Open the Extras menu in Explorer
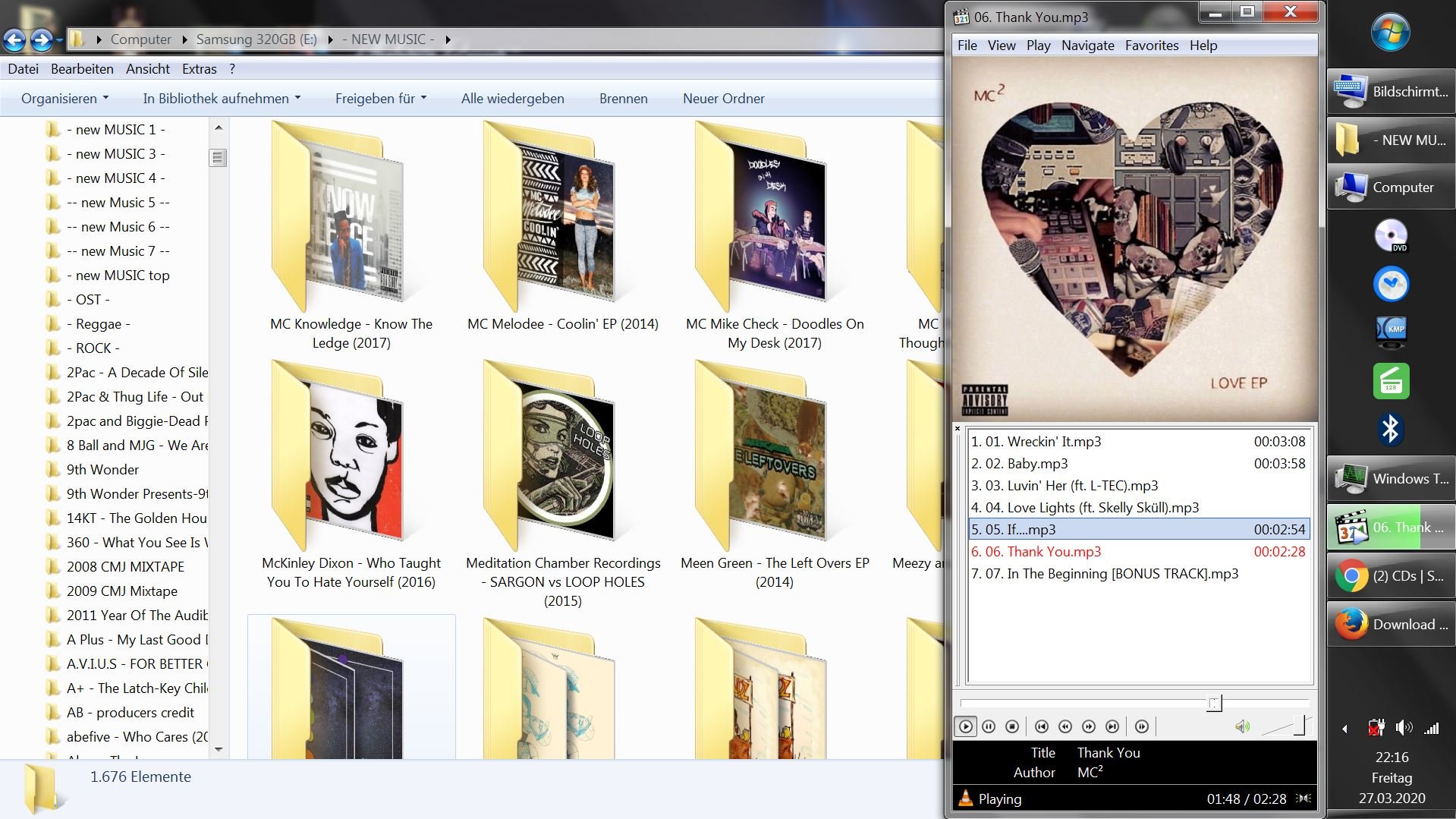Image resolution: width=1456 pixels, height=819 pixels. (x=199, y=69)
